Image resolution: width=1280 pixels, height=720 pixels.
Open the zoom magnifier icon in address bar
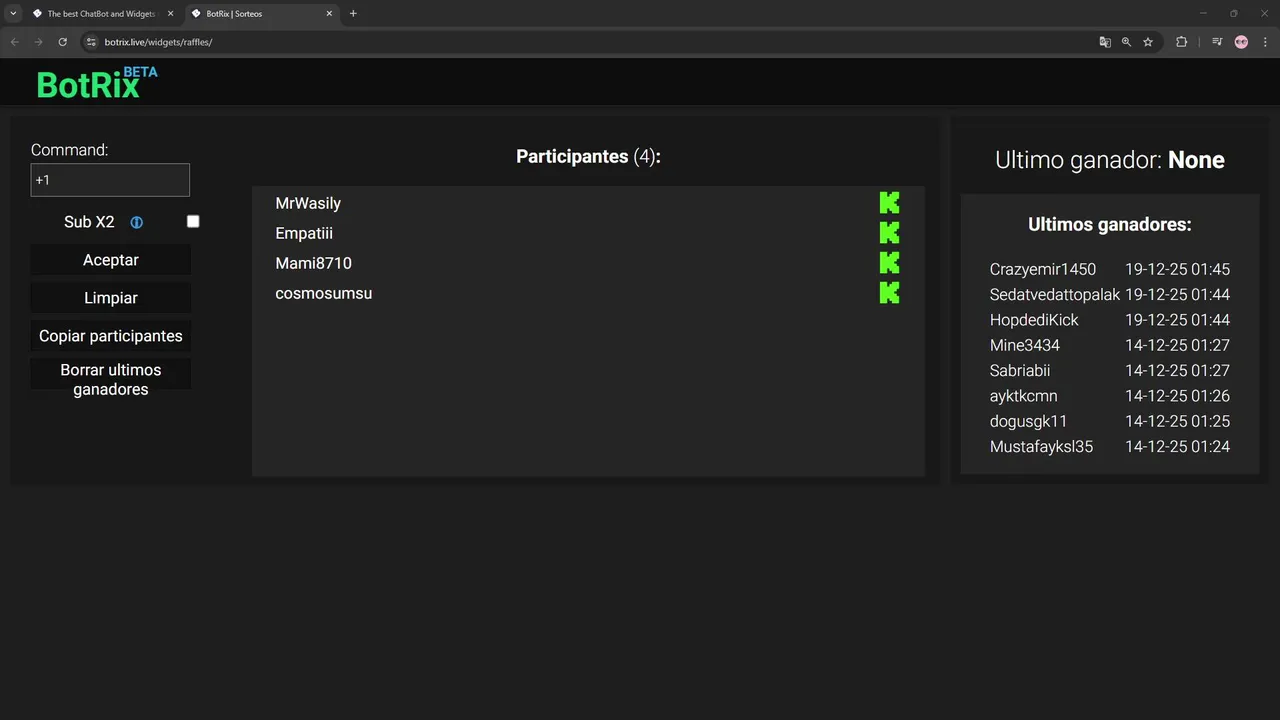1127,42
